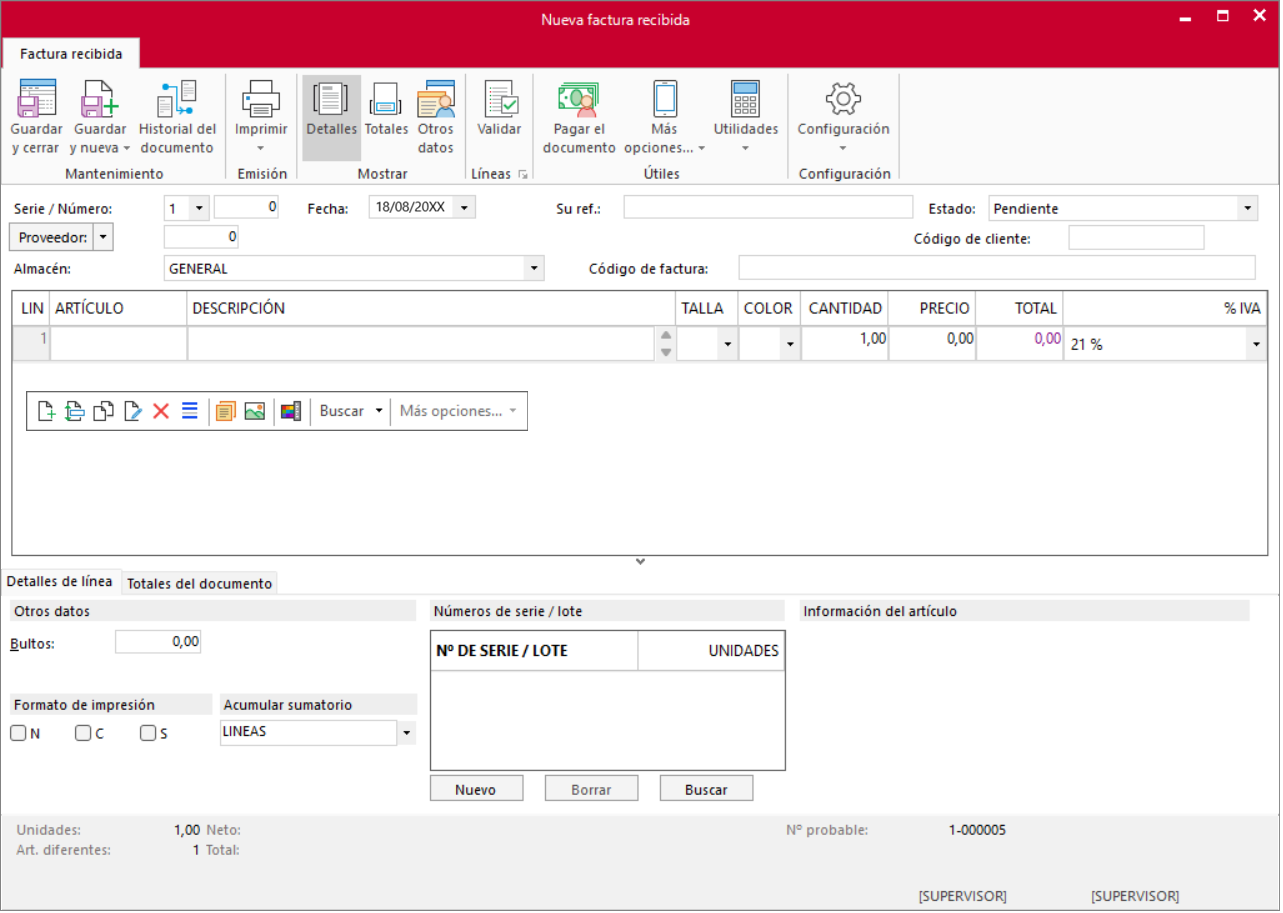Click the CANTIDAD cell in line 1

845,343
